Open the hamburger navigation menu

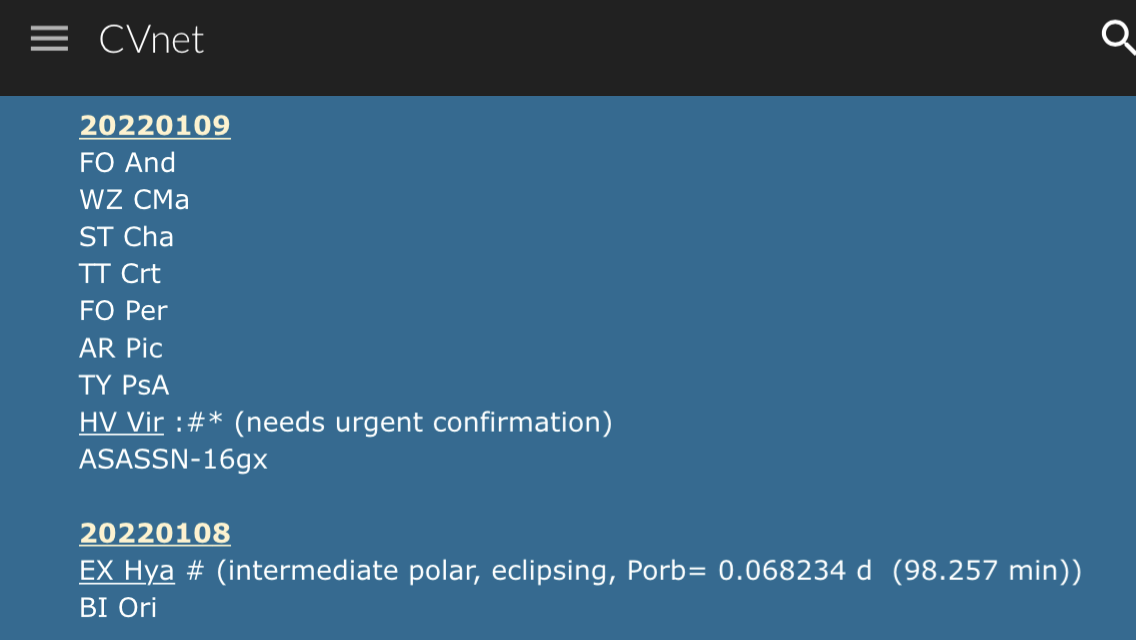pyautogui.click(x=49, y=39)
